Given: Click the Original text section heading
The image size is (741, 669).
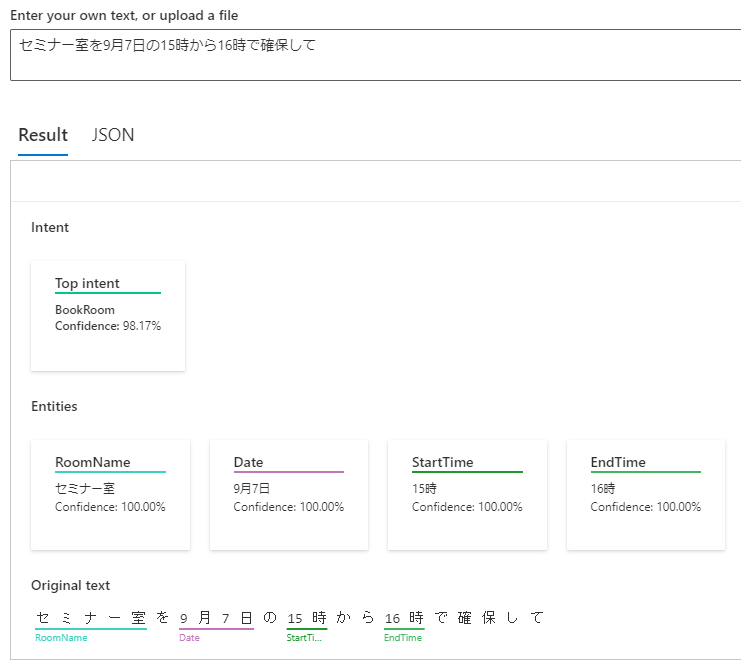Looking at the screenshot, I should tap(70, 585).
